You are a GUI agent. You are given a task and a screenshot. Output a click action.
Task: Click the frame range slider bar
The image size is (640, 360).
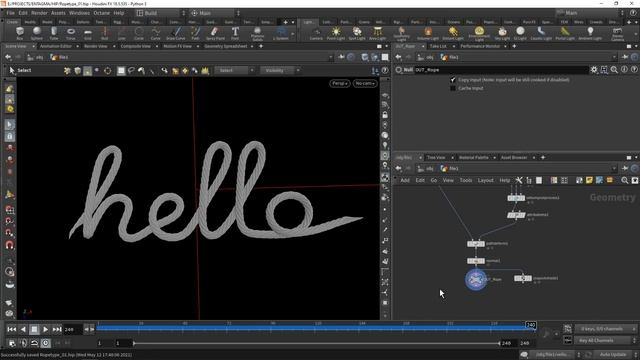point(316,343)
